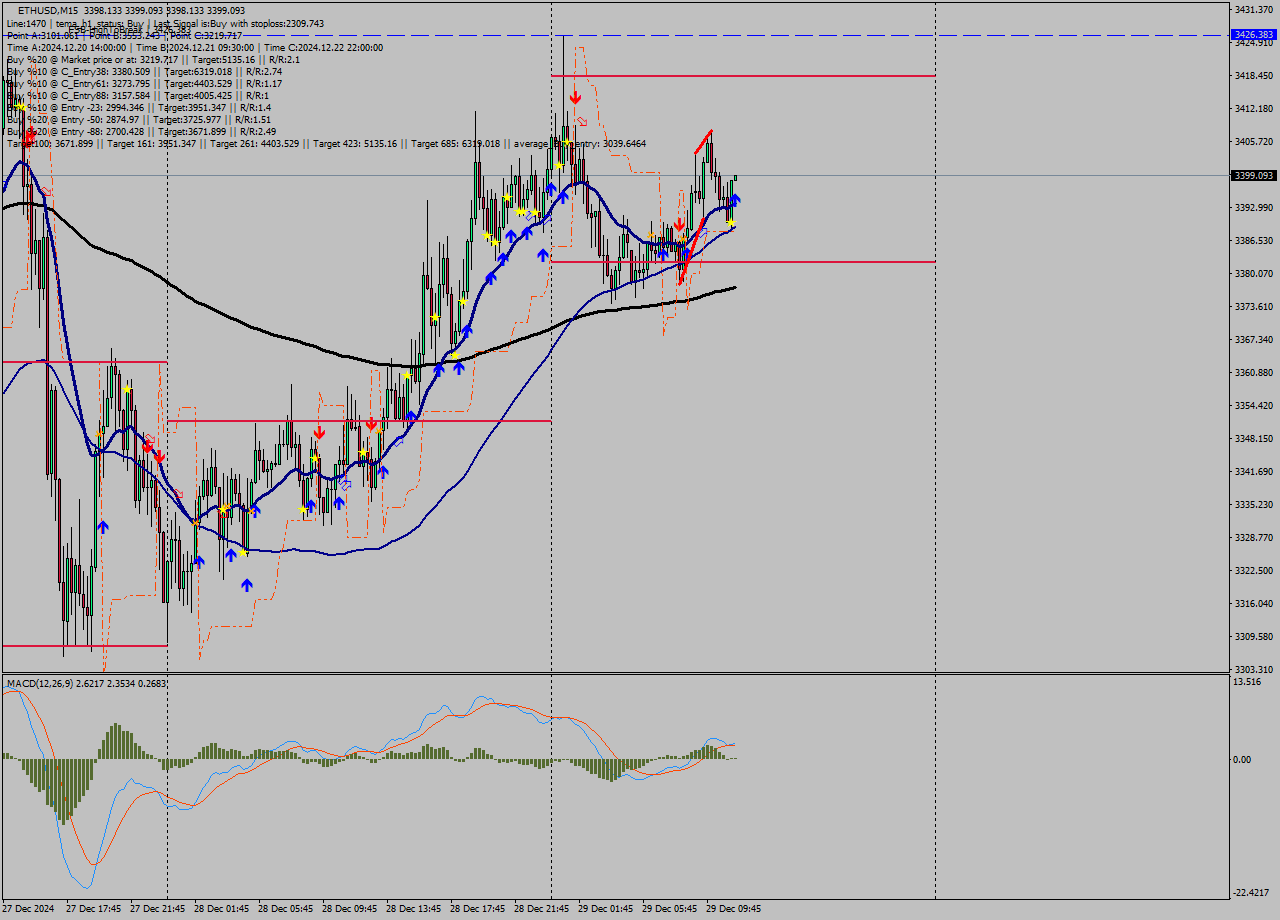Click the 3335.230 price axis value
1280x920 pixels.
1253,504
